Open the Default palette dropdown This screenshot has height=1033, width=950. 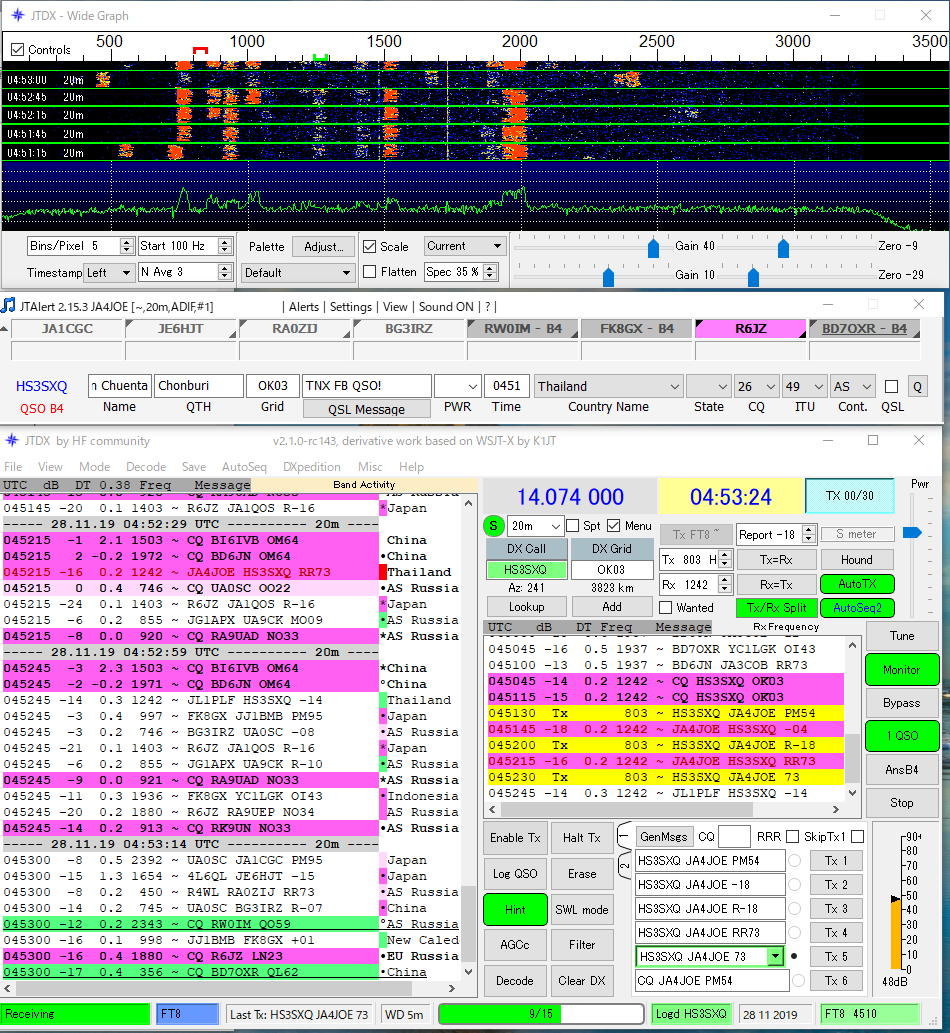point(297,272)
